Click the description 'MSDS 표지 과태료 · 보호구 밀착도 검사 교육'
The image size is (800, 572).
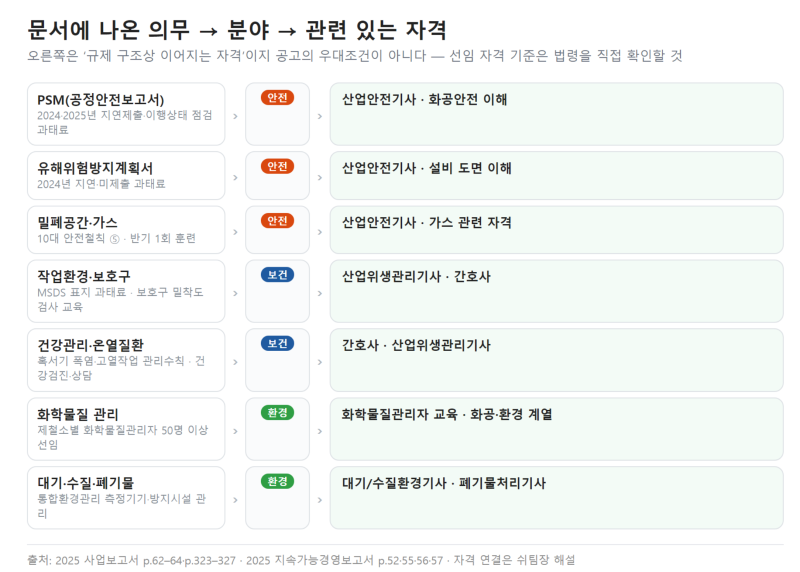point(120,300)
